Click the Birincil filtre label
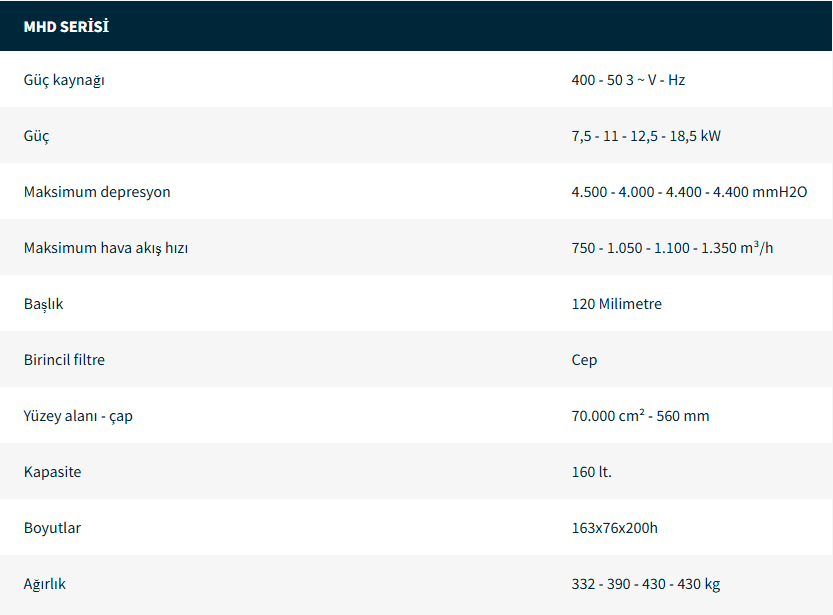 [x=64, y=360]
